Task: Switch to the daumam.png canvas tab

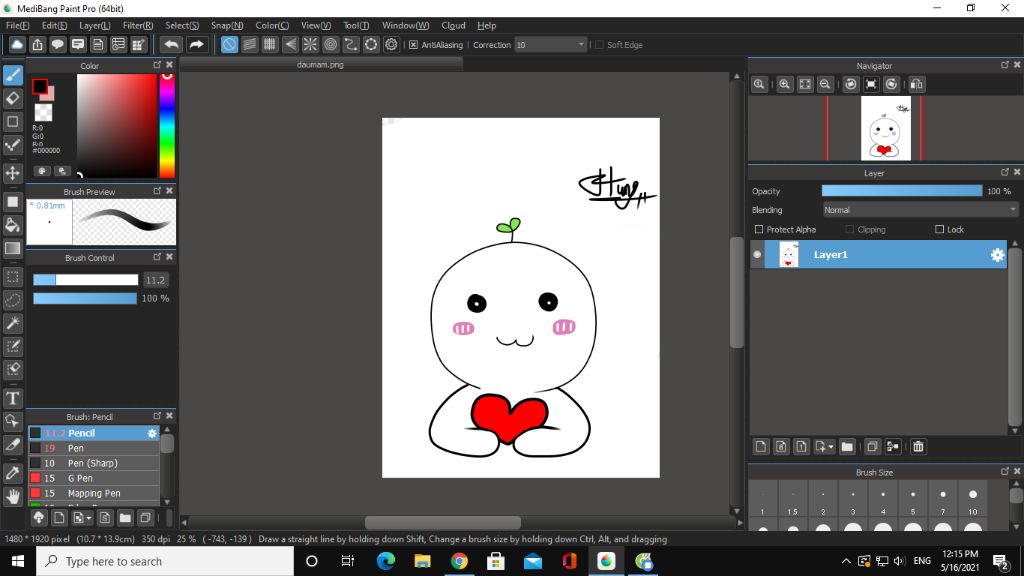Action: click(x=321, y=65)
